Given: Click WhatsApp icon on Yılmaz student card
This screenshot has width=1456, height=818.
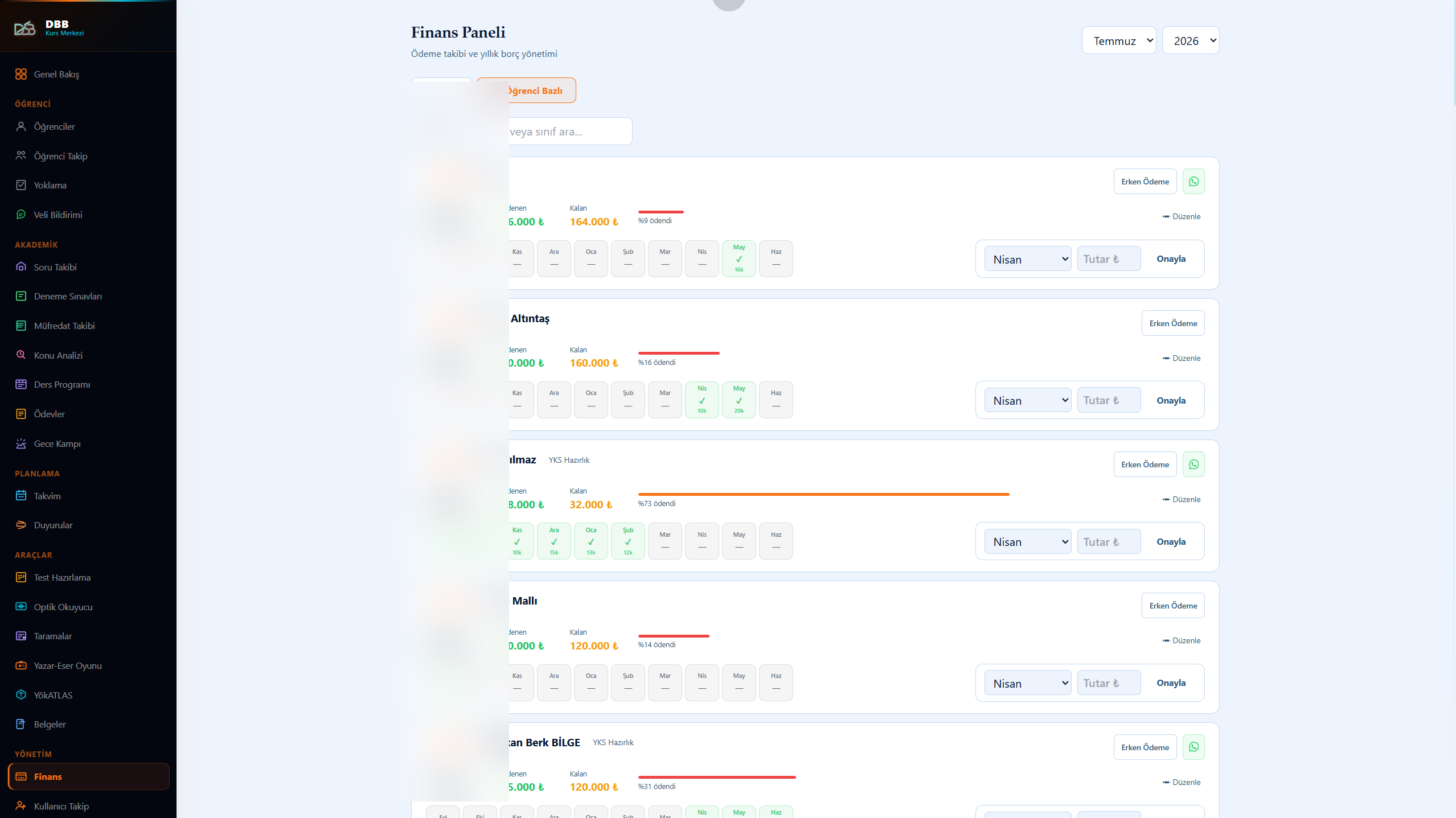Looking at the screenshot, I should pyautogui.click(x=1193, y=465).
